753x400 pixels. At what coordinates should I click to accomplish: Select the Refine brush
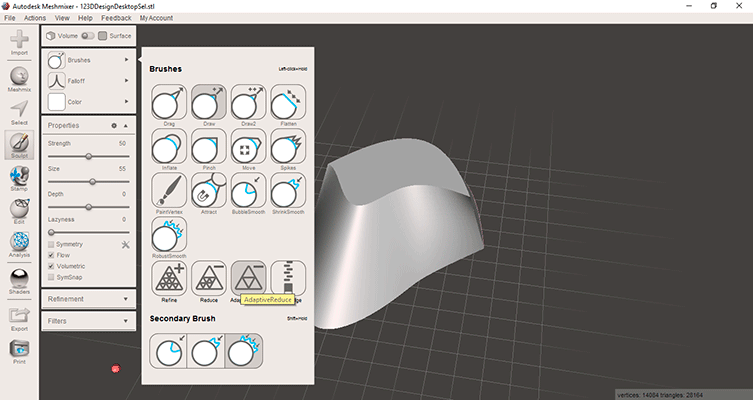pyautogui.click(x=169, y=279)
